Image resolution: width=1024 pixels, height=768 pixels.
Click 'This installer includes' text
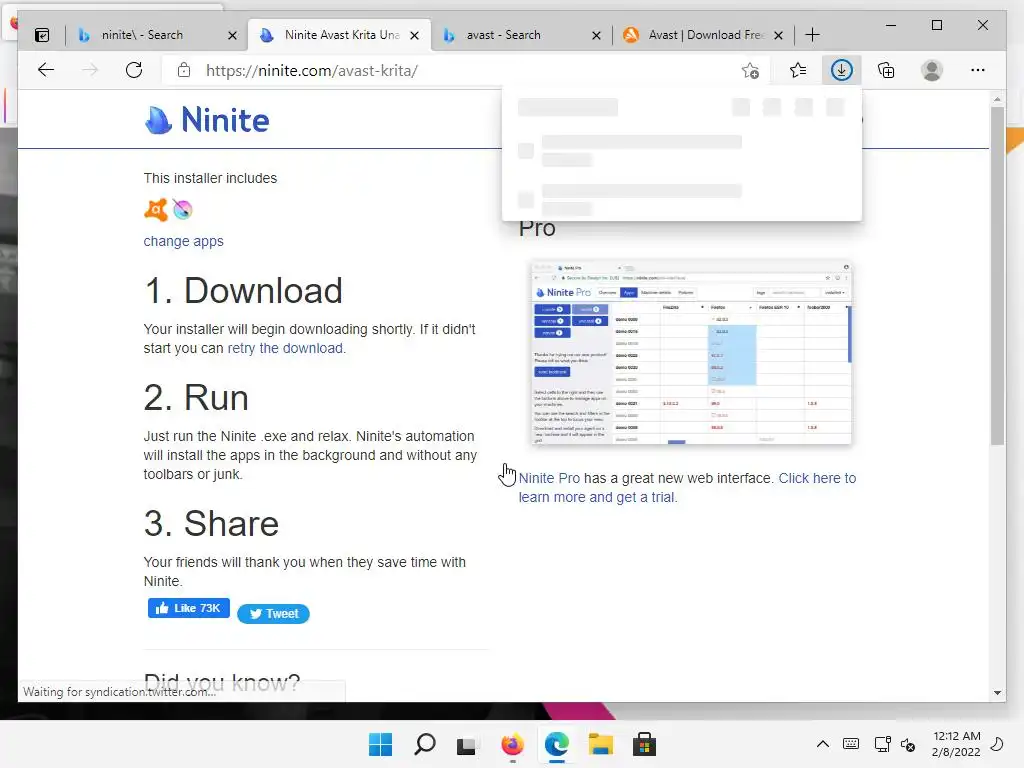coord(210,178)
